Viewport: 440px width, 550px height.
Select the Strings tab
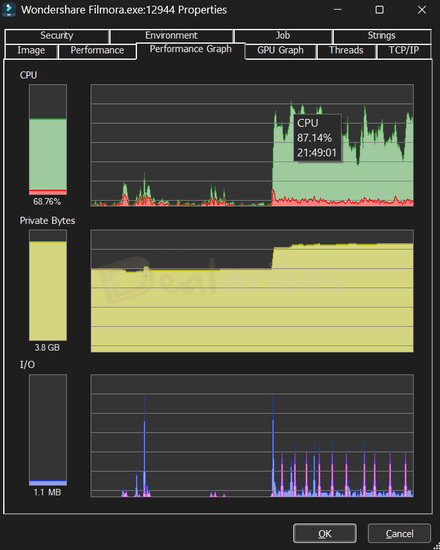point(382,36)
